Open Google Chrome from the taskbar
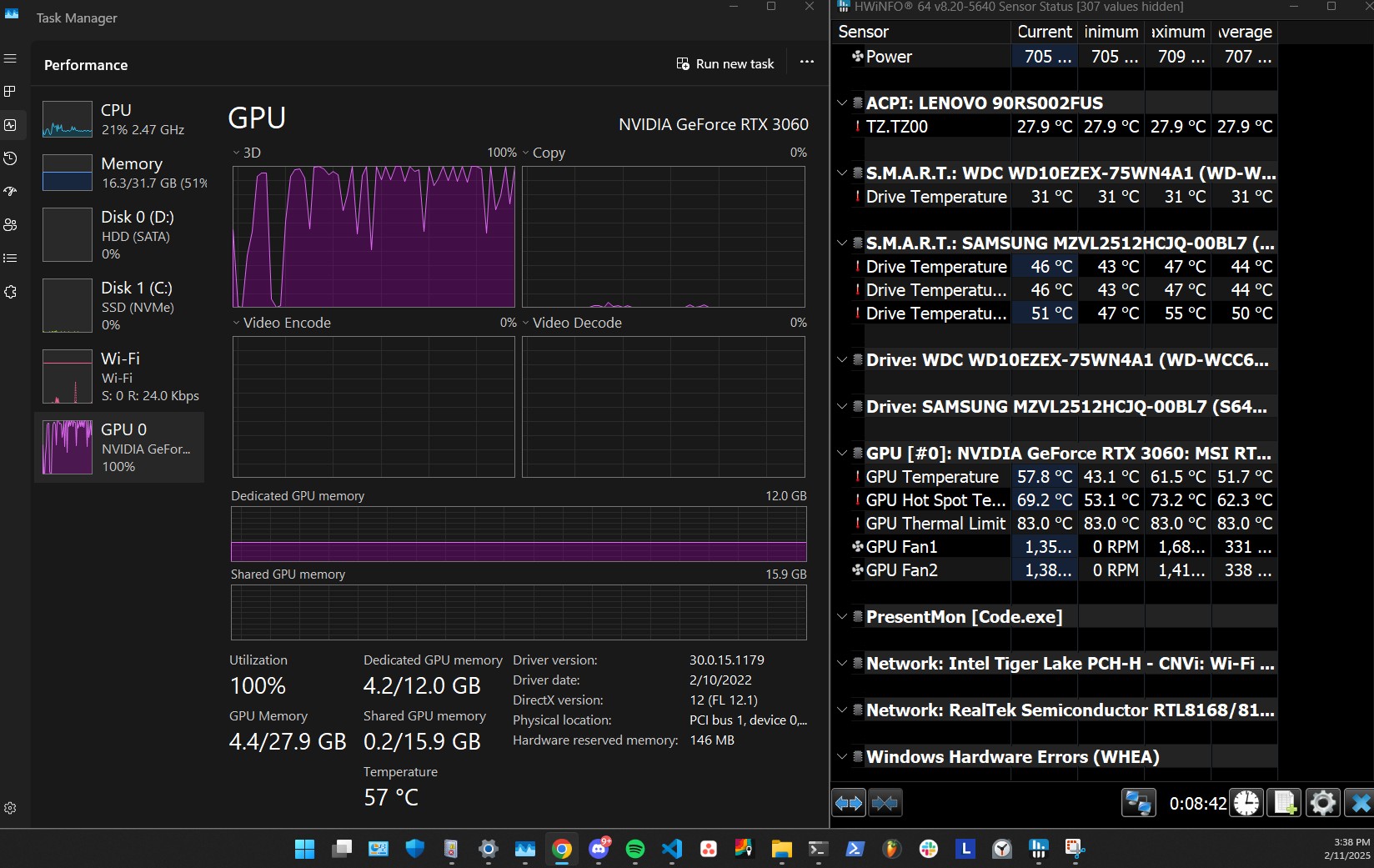 tap(562, 849)
